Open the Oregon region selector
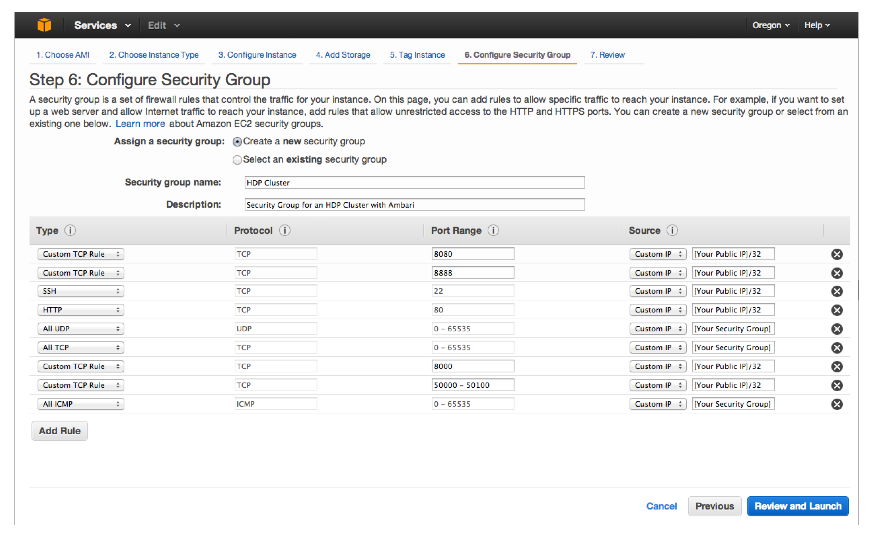This screenshot has width=878, height=549. (770, 25)
